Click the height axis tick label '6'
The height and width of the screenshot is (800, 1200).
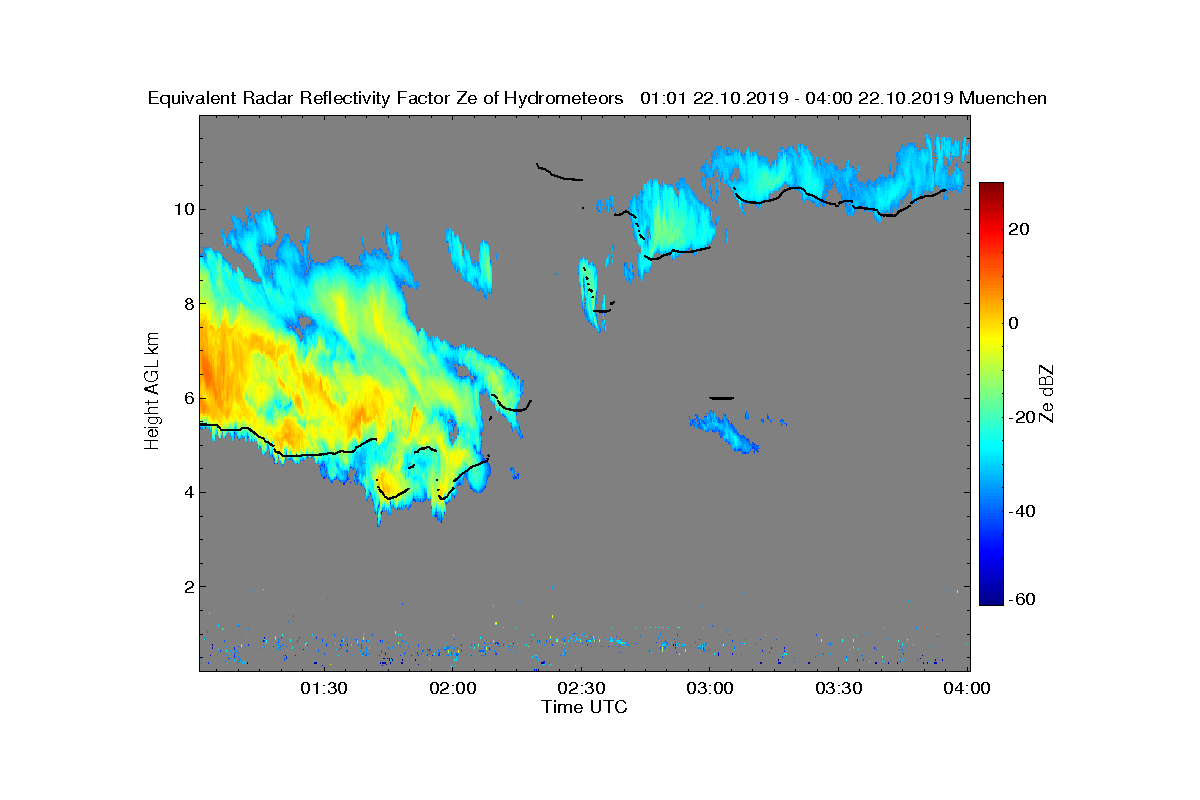(188, 398)
